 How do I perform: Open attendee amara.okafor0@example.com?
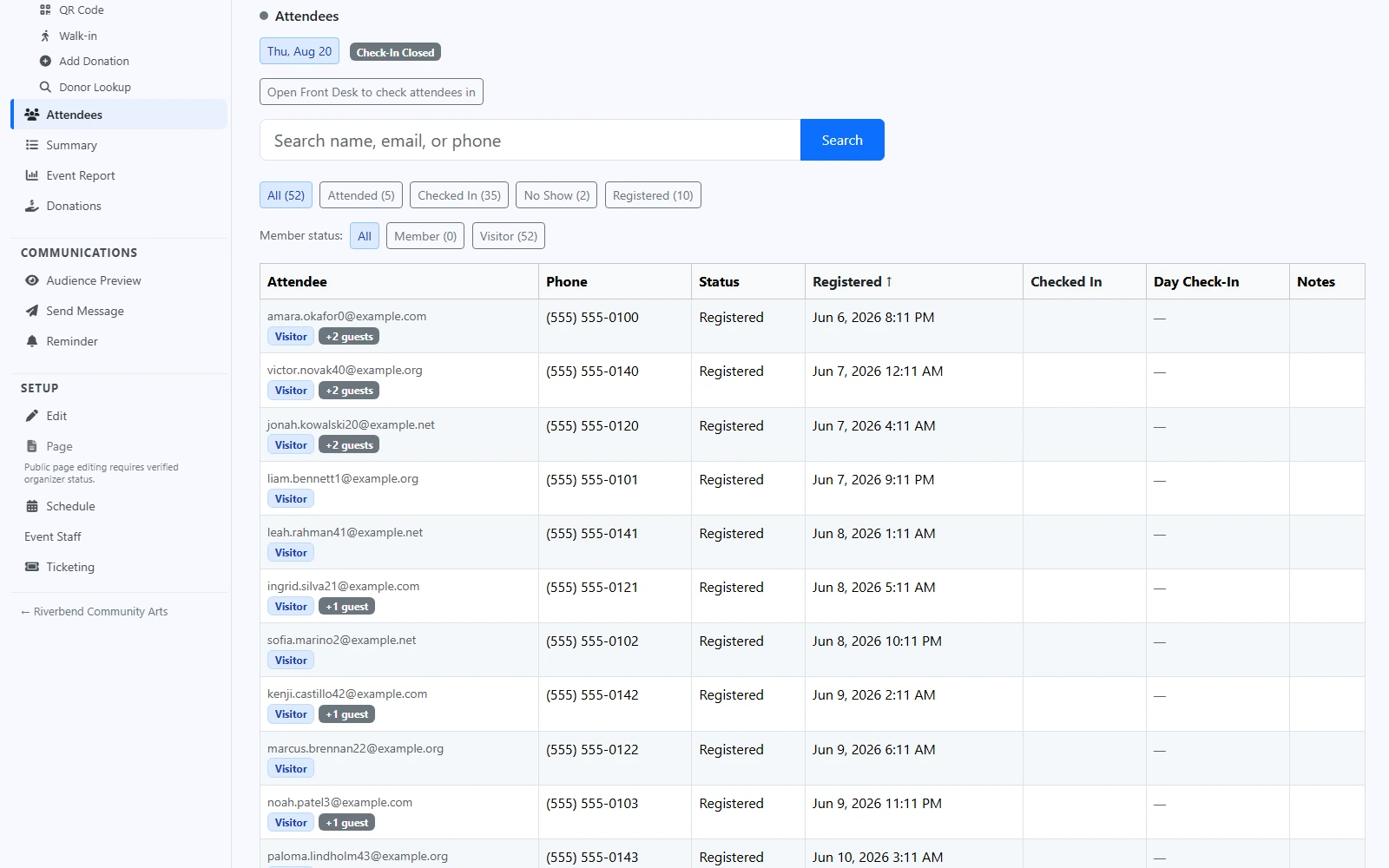coord(346,316)
